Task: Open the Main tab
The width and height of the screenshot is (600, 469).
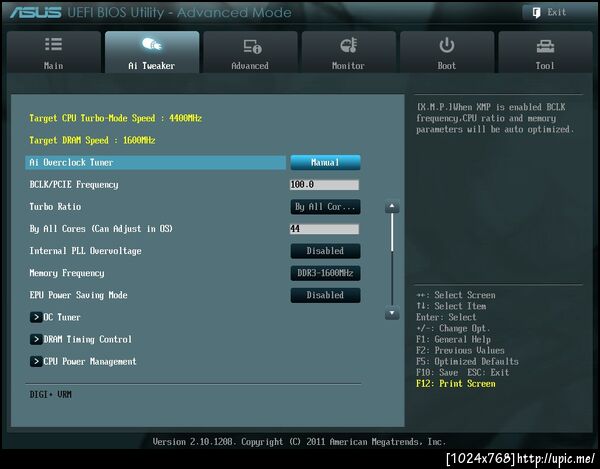Action: 54,52
